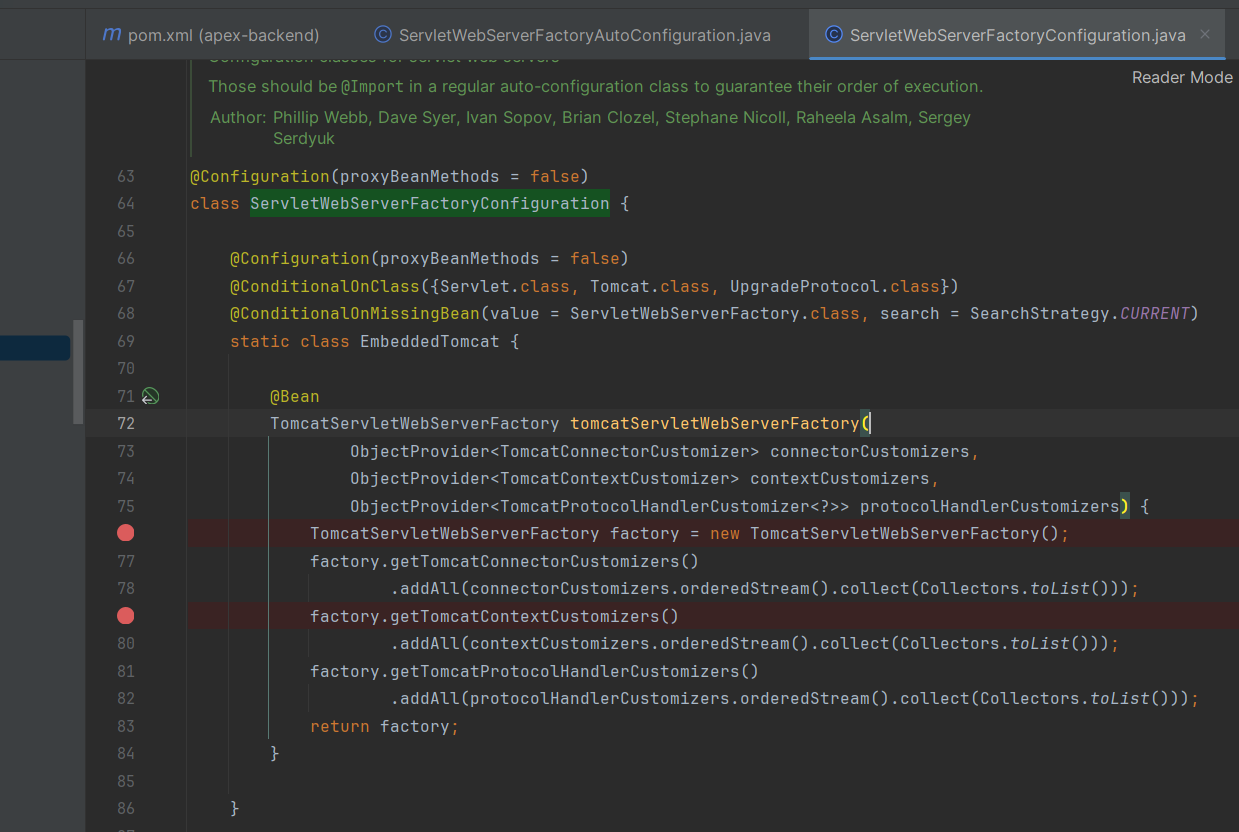This screenshot has height=832, width=1239.
Task: Click the tomcatServletWebServerFactory method name
Action: pos(714,423)
